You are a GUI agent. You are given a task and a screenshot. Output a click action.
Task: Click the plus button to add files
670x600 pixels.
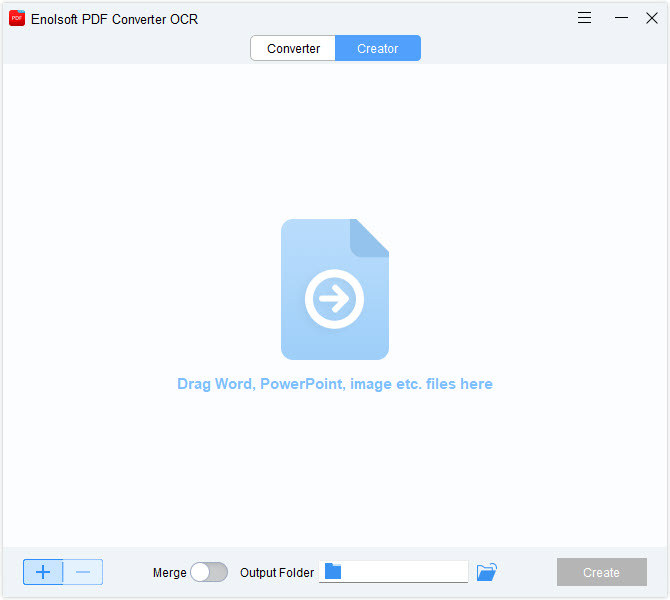pyautogui.click(x=43, y=572)
